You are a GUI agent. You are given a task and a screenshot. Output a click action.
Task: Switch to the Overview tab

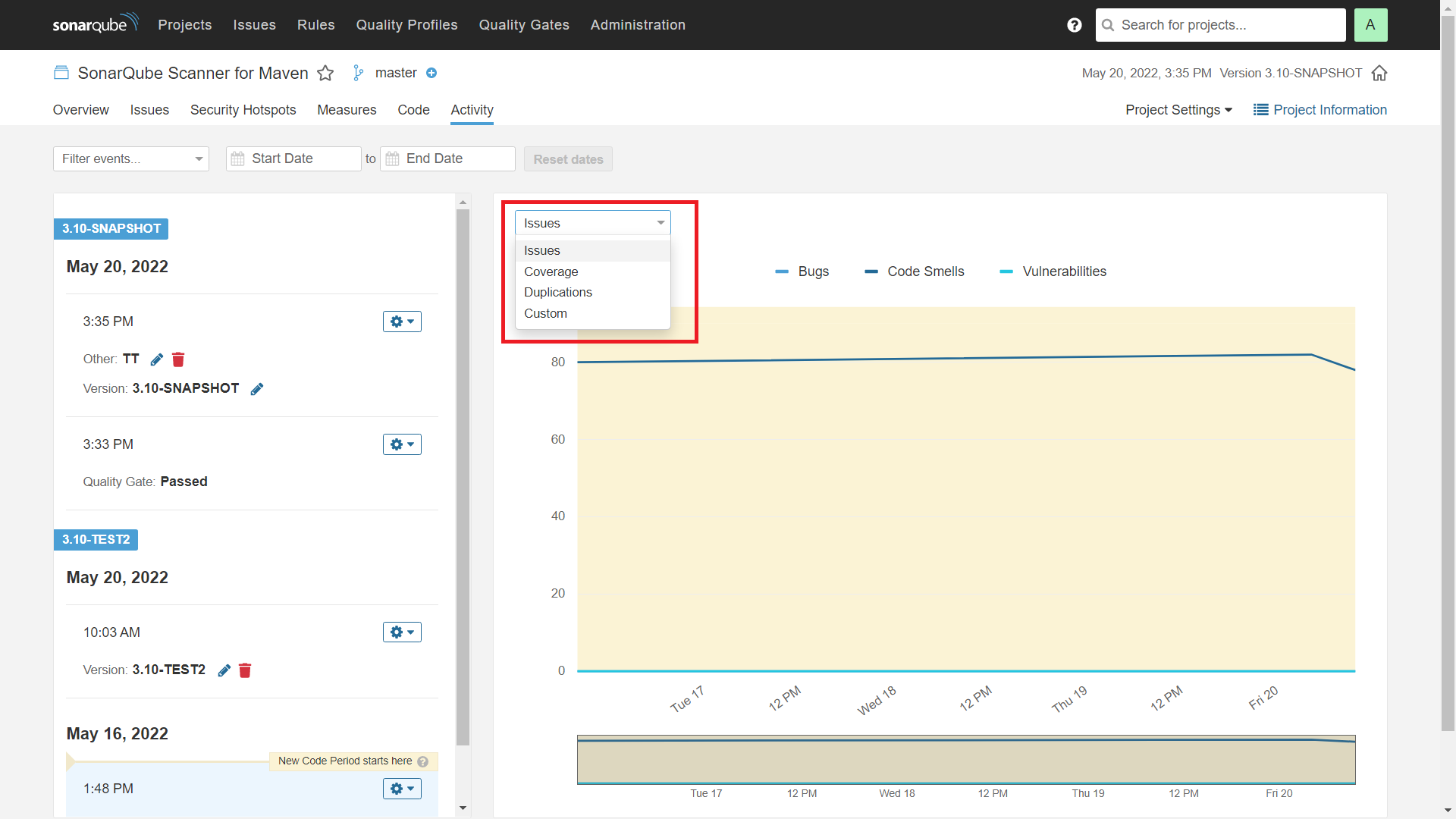tap(80, 110)
